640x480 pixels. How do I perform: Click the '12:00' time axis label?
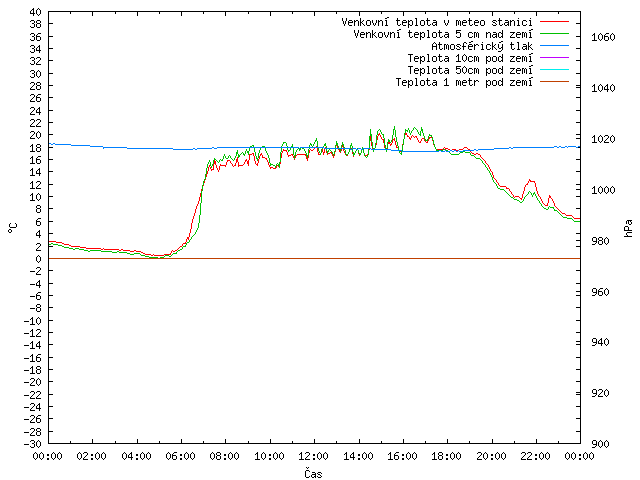313,456
